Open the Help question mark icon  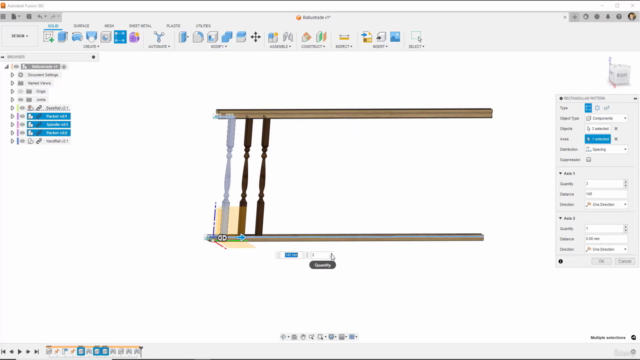pos(619,17)
